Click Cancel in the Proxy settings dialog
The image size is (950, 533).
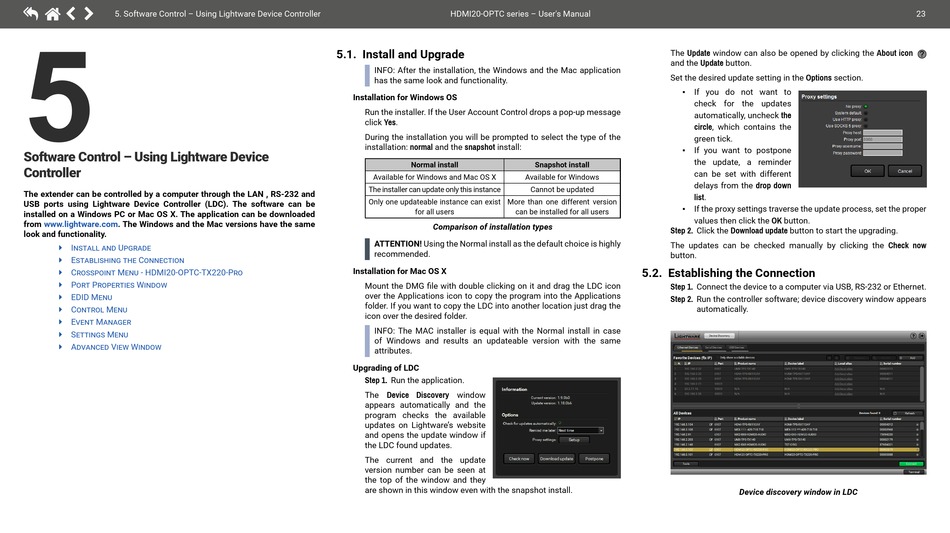pos(905,171)
